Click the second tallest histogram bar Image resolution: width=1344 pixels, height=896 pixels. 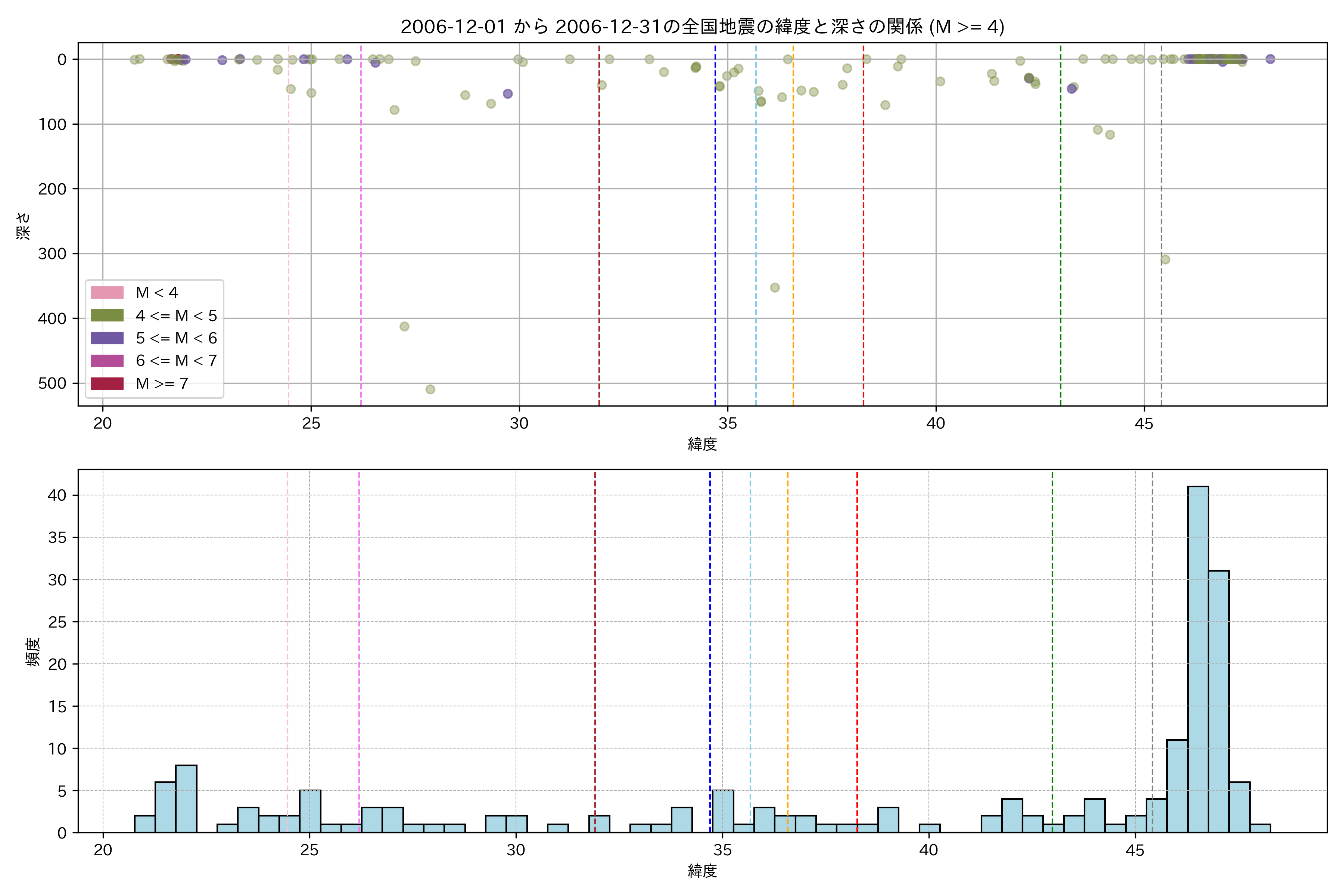(x=1218, y=701)
